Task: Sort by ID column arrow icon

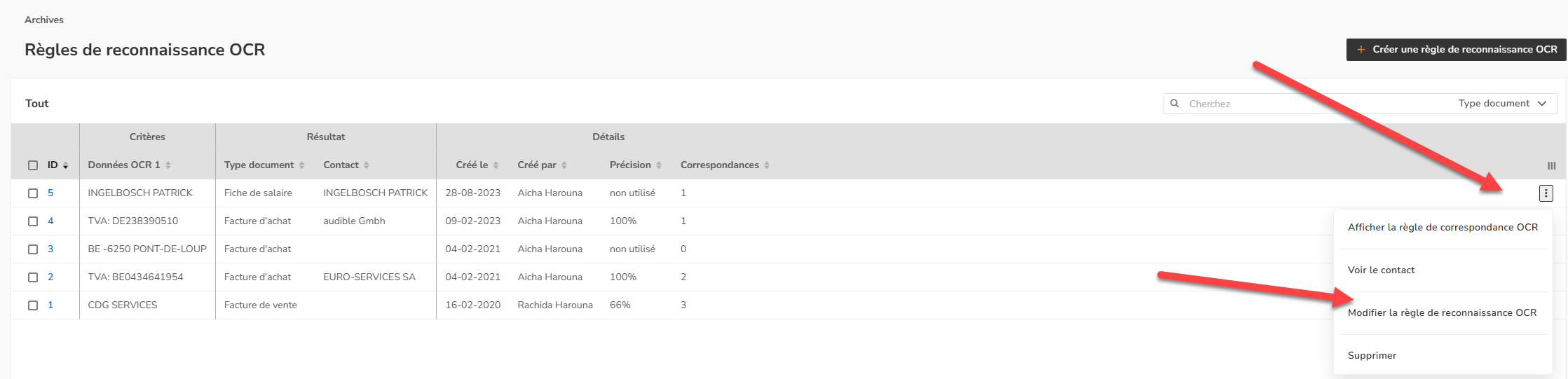Action: [66, 165]
